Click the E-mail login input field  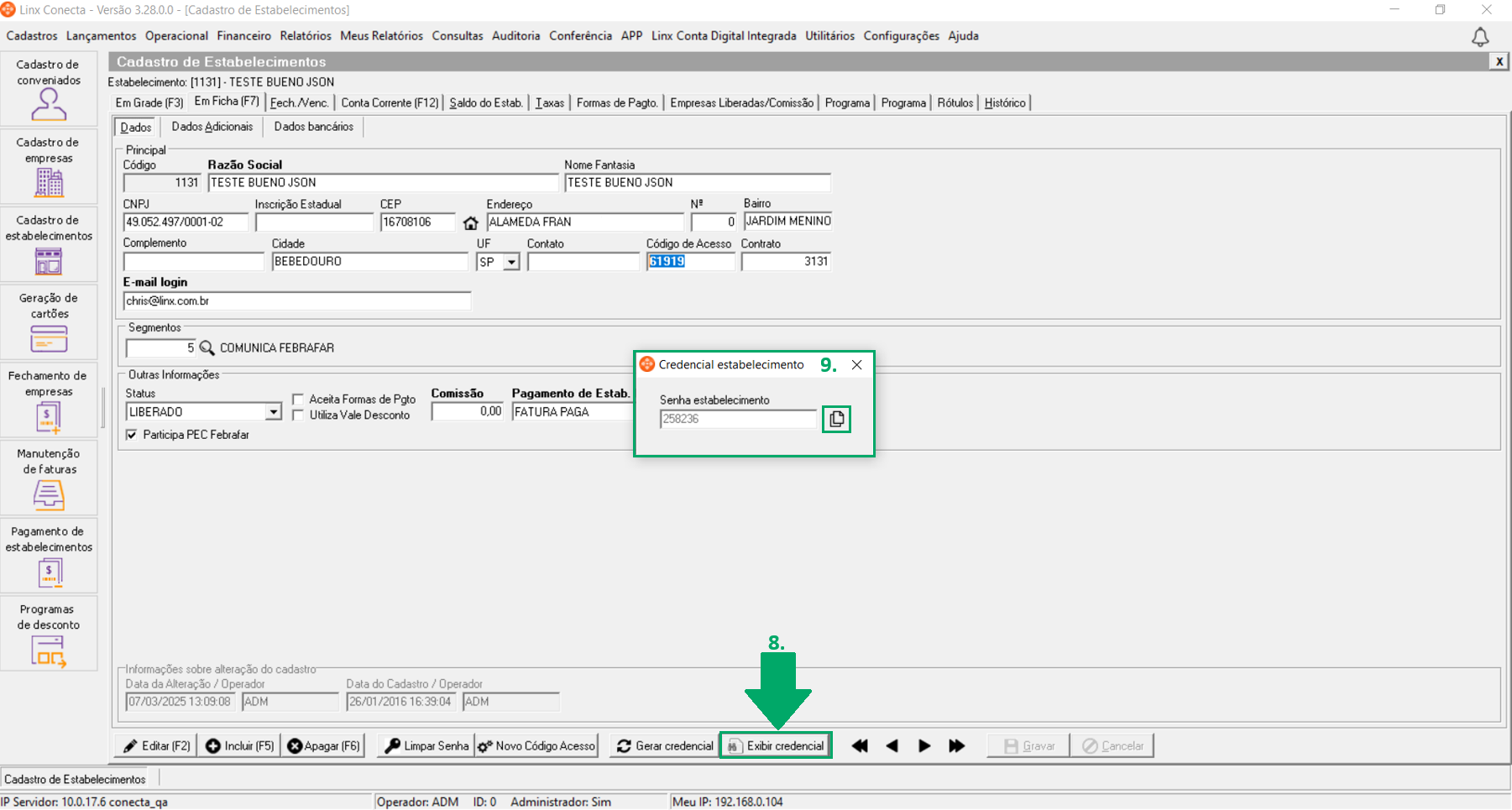pos(297,301)
